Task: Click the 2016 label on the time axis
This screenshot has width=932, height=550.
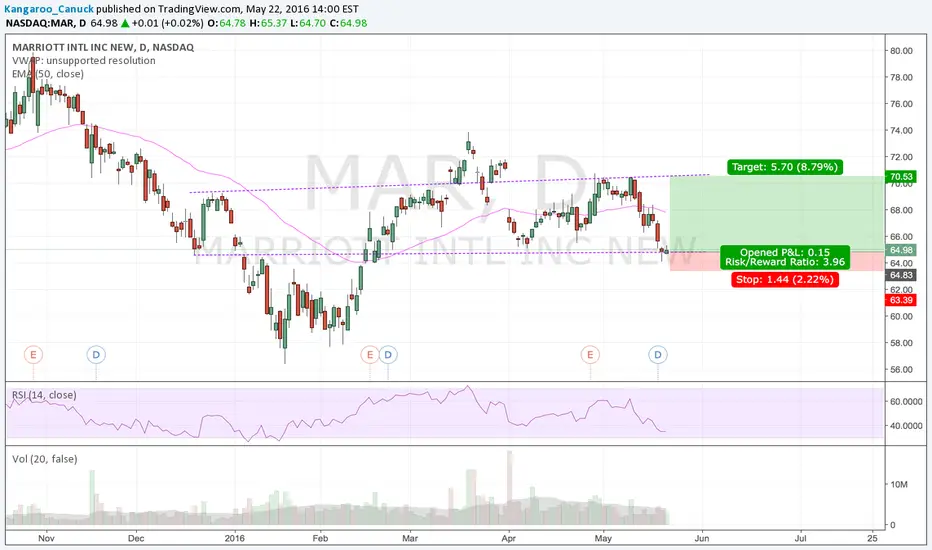Action: (235, 538)
